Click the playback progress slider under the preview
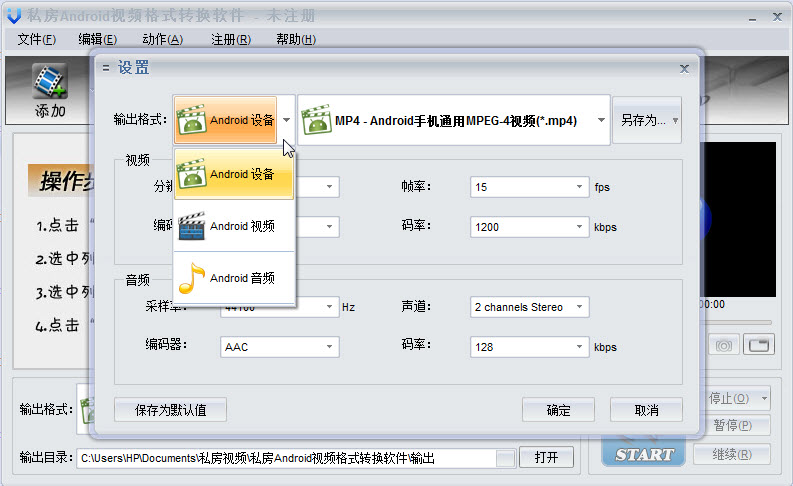The height and width of the screenshot is (486, 793). [x=736, y=322]
